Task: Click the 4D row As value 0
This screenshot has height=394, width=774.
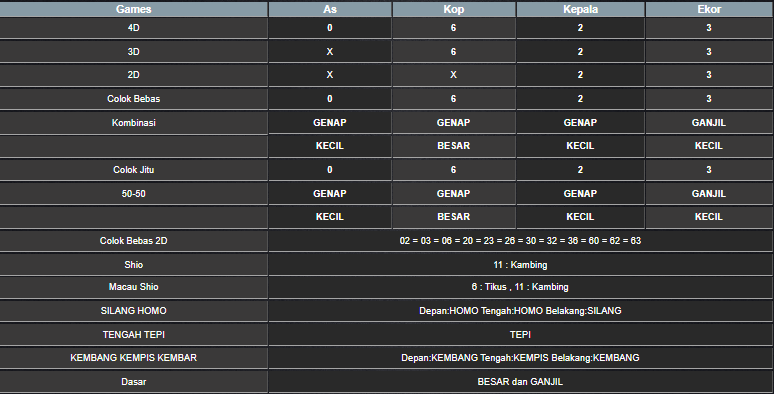Action: click(x=330, y=28)
